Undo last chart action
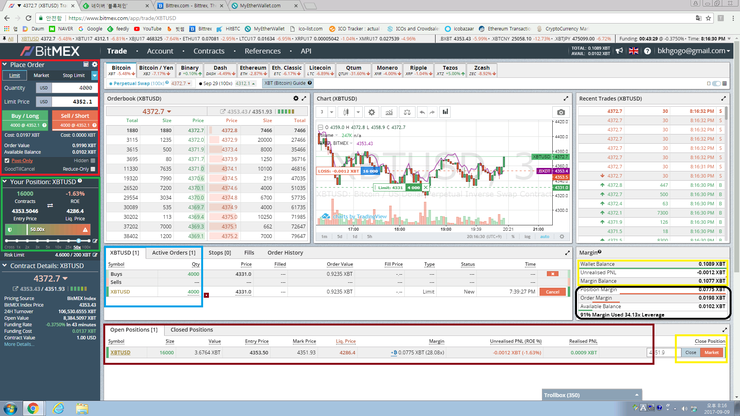 click(422, 112)
